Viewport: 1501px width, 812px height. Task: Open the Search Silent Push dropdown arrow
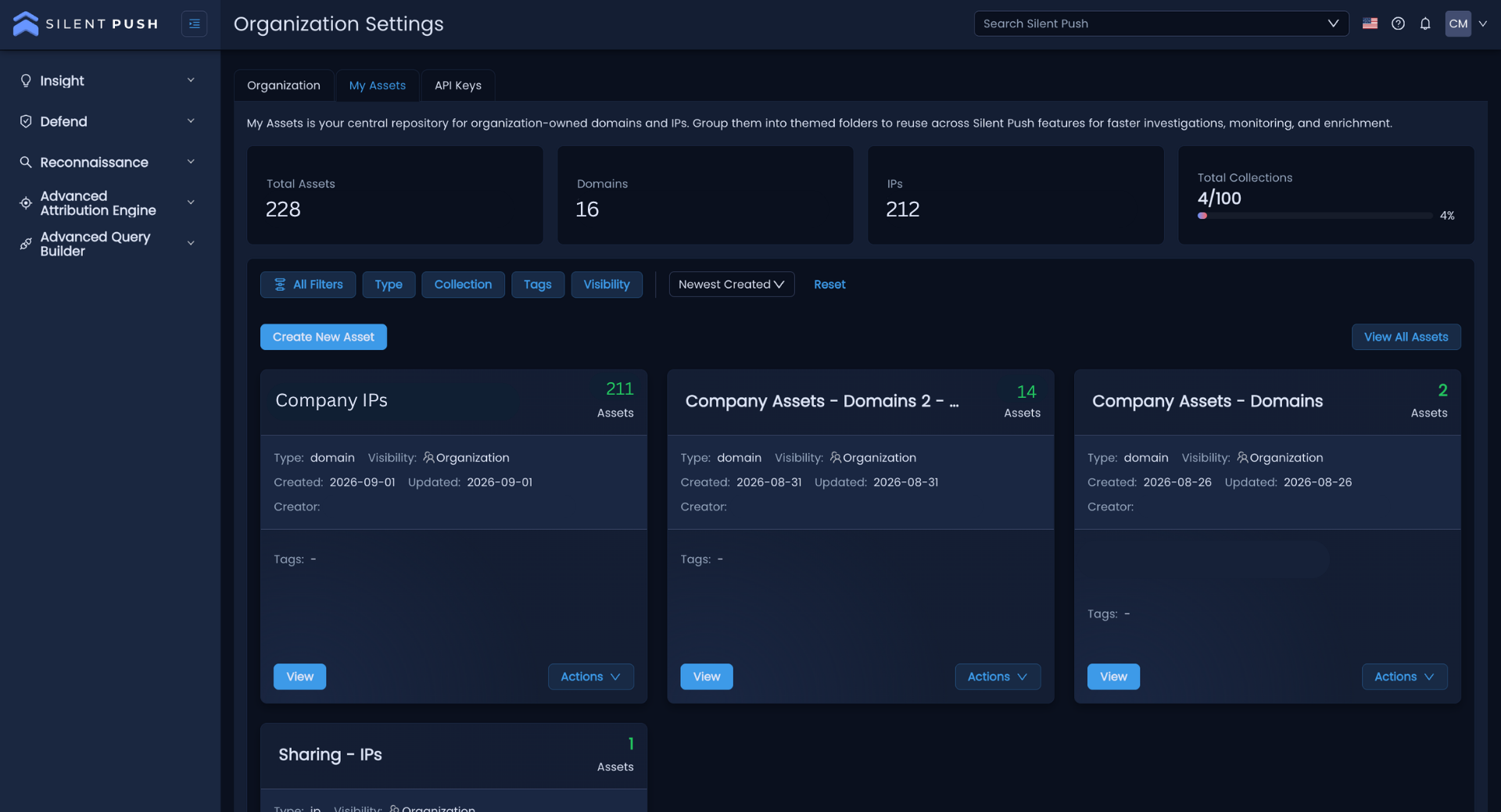1333,23
